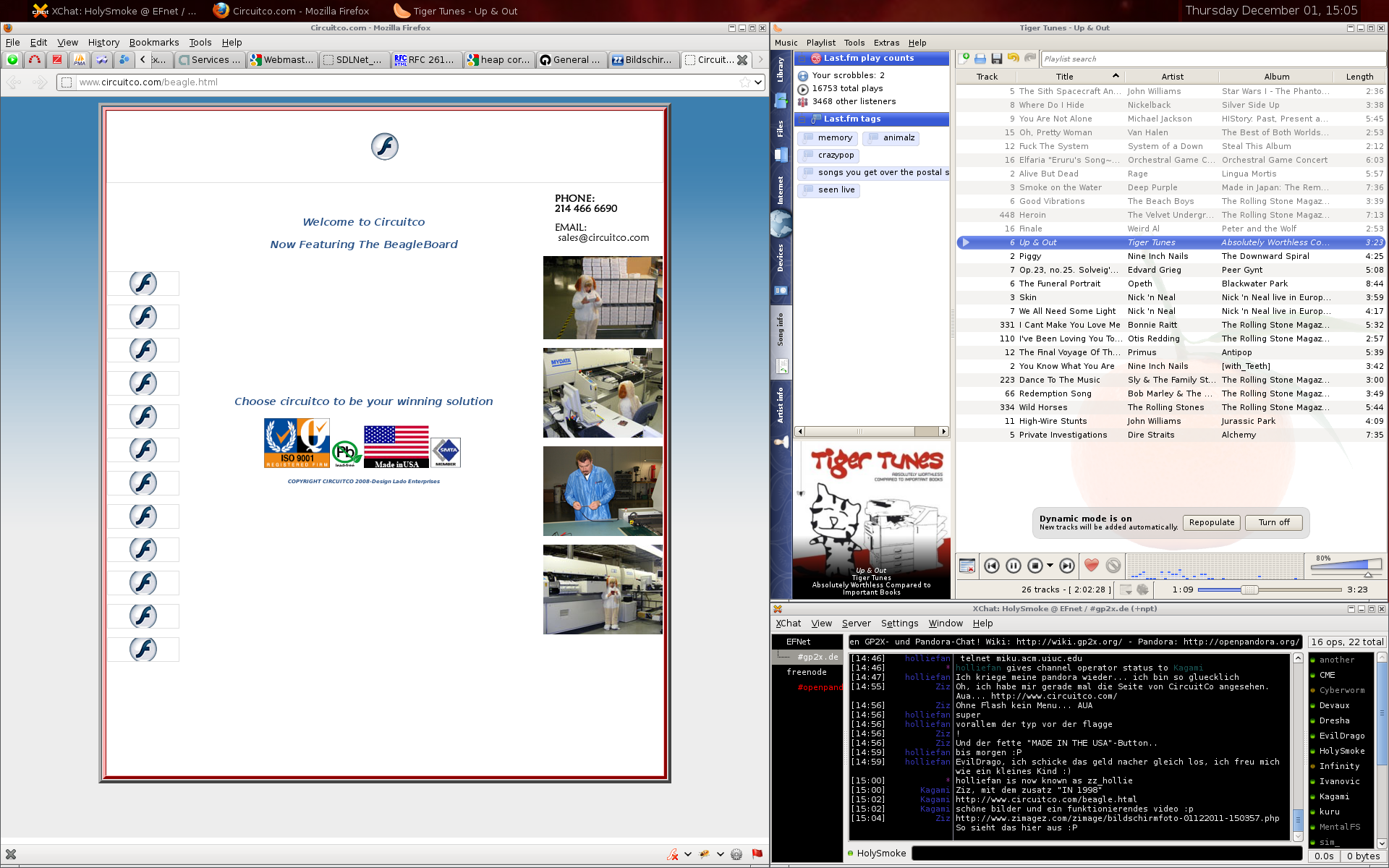Image resolution: width=1389 pixels, height=868 pixels.
Task: Open Firefox Bookmarks menu
Action: coord(154,43)
